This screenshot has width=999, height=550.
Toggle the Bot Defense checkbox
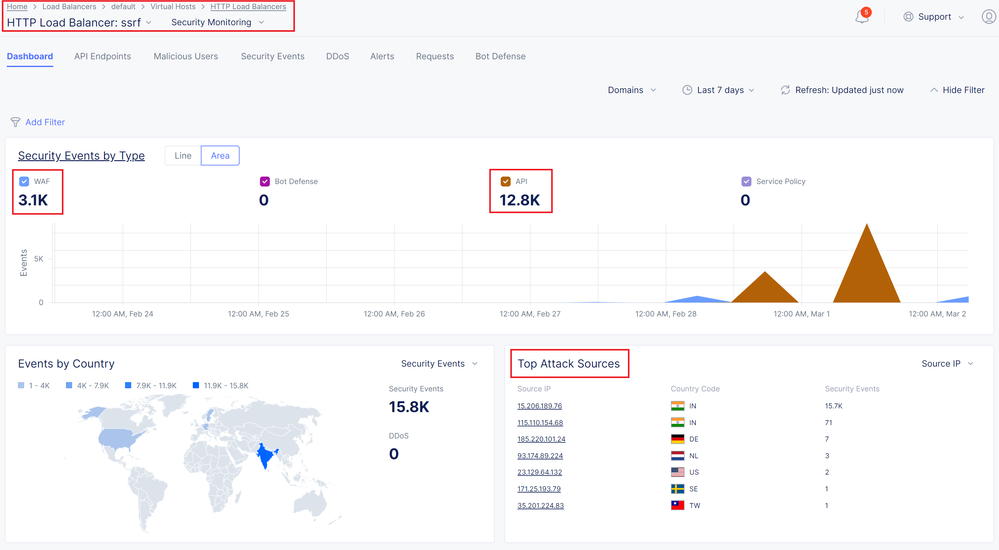pos(265,182)
